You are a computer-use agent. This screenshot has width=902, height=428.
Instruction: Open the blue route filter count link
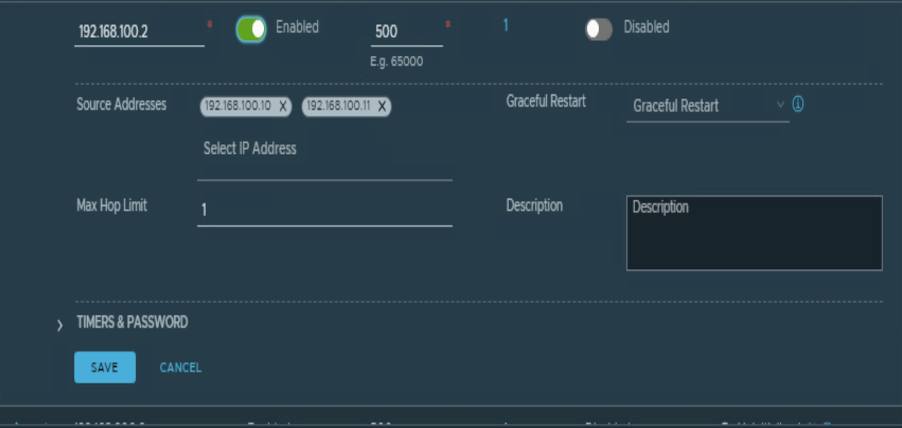(x=506, y=26)
